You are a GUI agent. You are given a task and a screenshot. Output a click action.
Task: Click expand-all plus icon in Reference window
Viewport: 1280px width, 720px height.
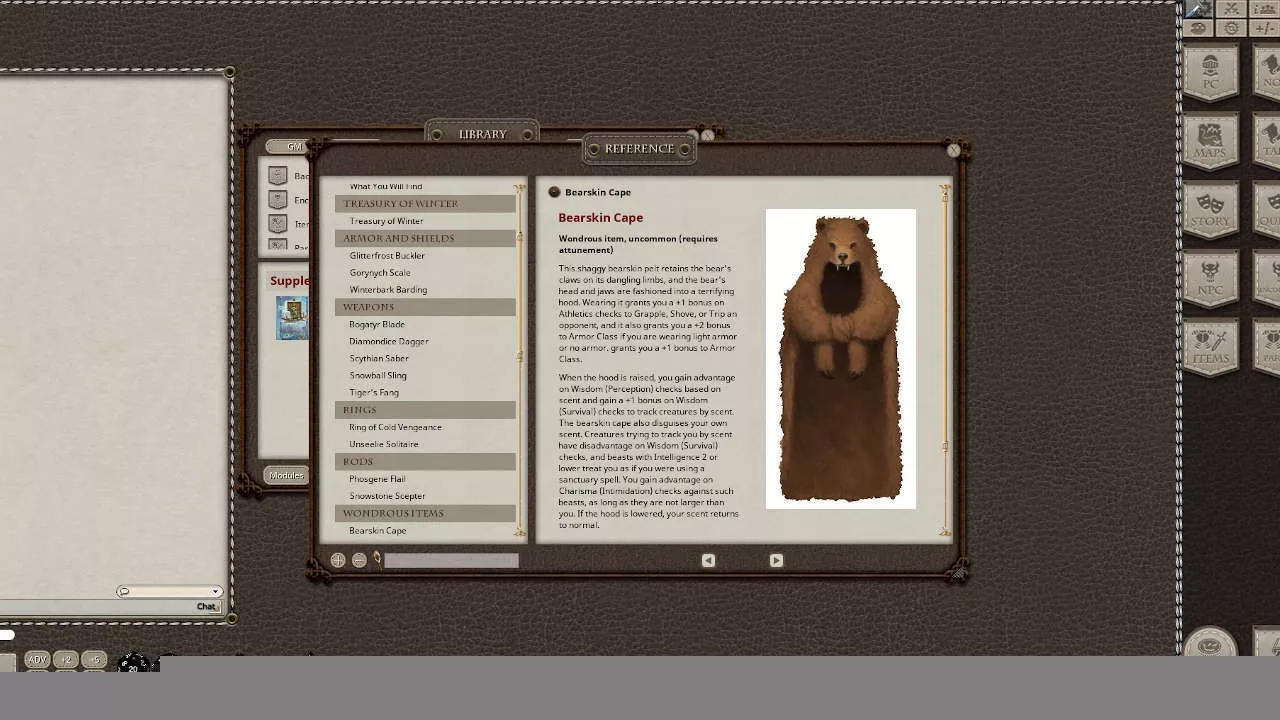pos(338,561)
